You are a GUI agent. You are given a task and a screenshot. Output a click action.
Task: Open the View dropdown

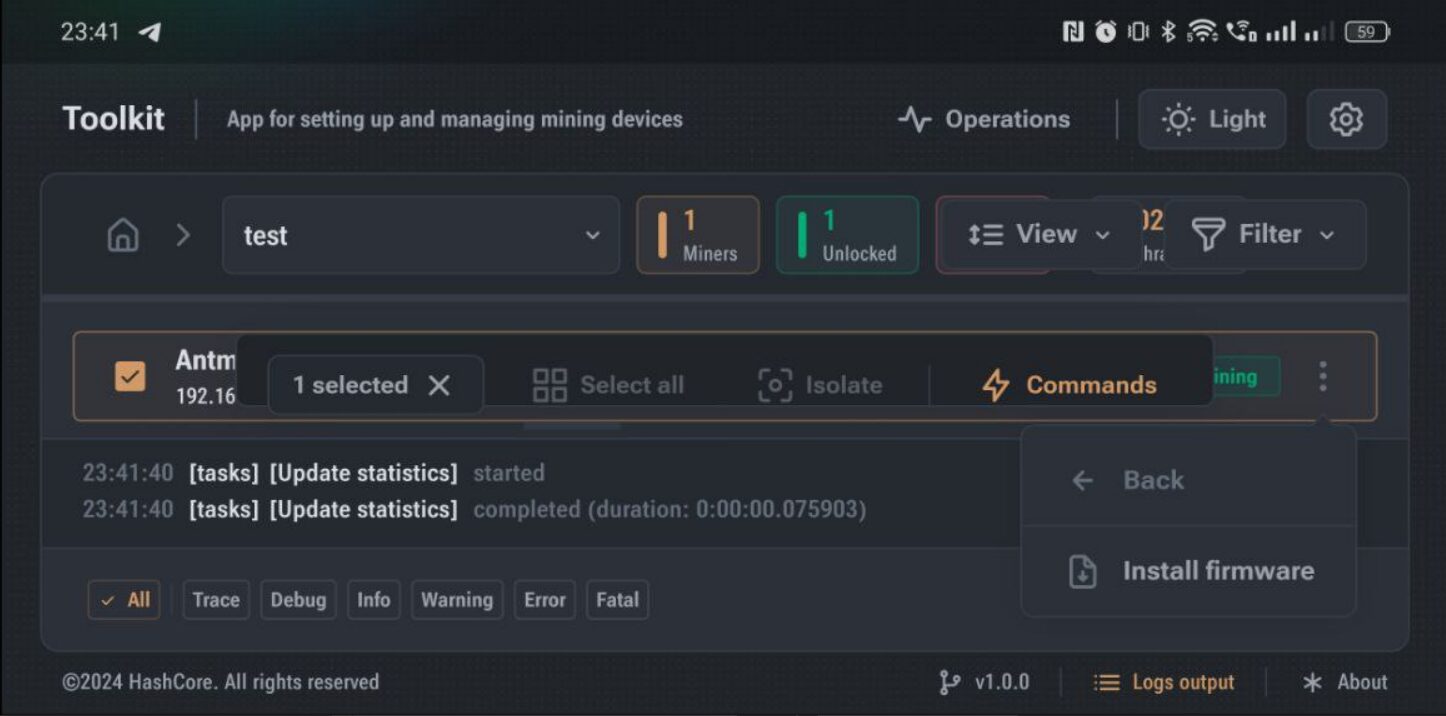pyautogui.click(x=1039, y=234)
